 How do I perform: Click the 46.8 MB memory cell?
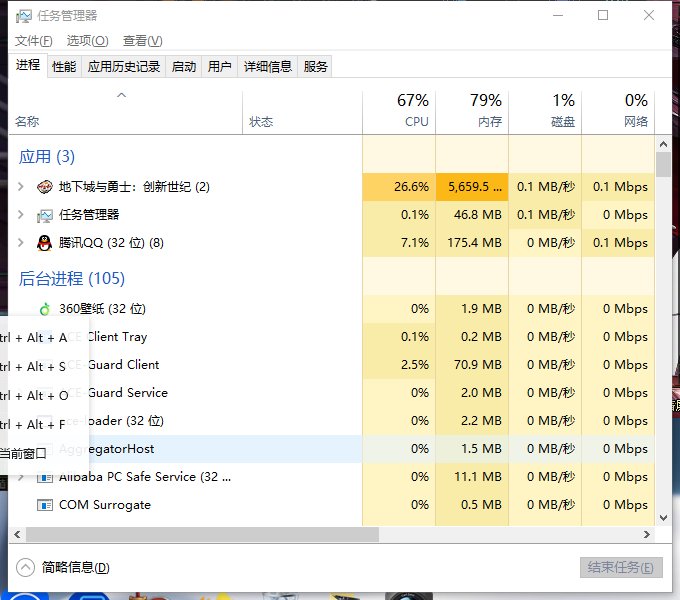[472, 215]
